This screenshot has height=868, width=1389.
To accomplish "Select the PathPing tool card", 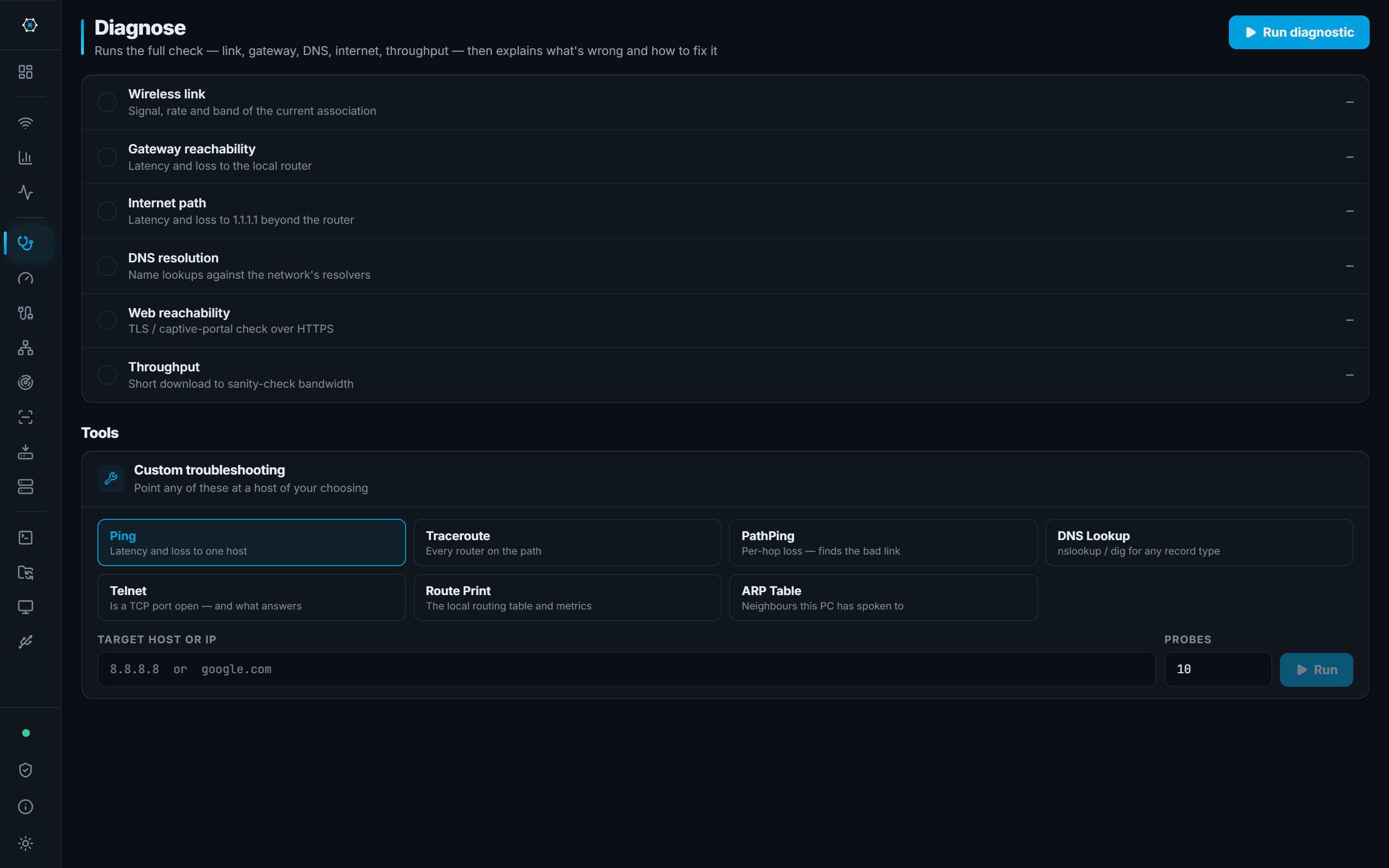I will (883, 542).
